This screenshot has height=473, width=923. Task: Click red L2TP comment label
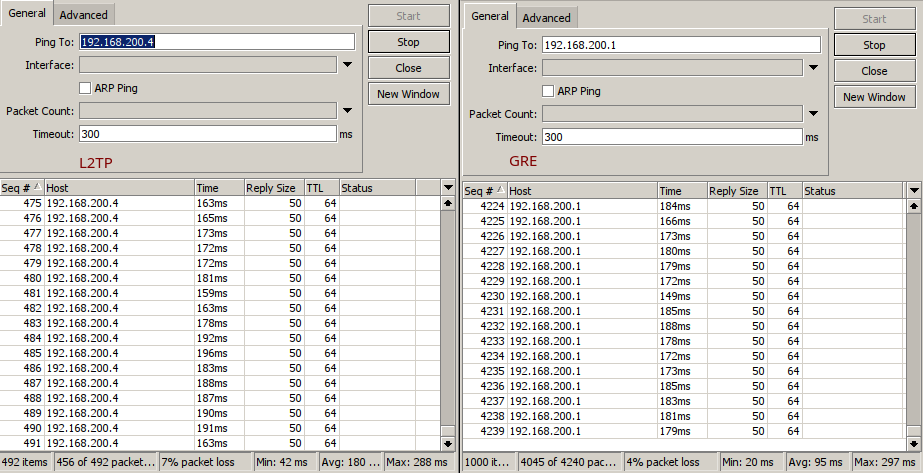tap(96, 163)
